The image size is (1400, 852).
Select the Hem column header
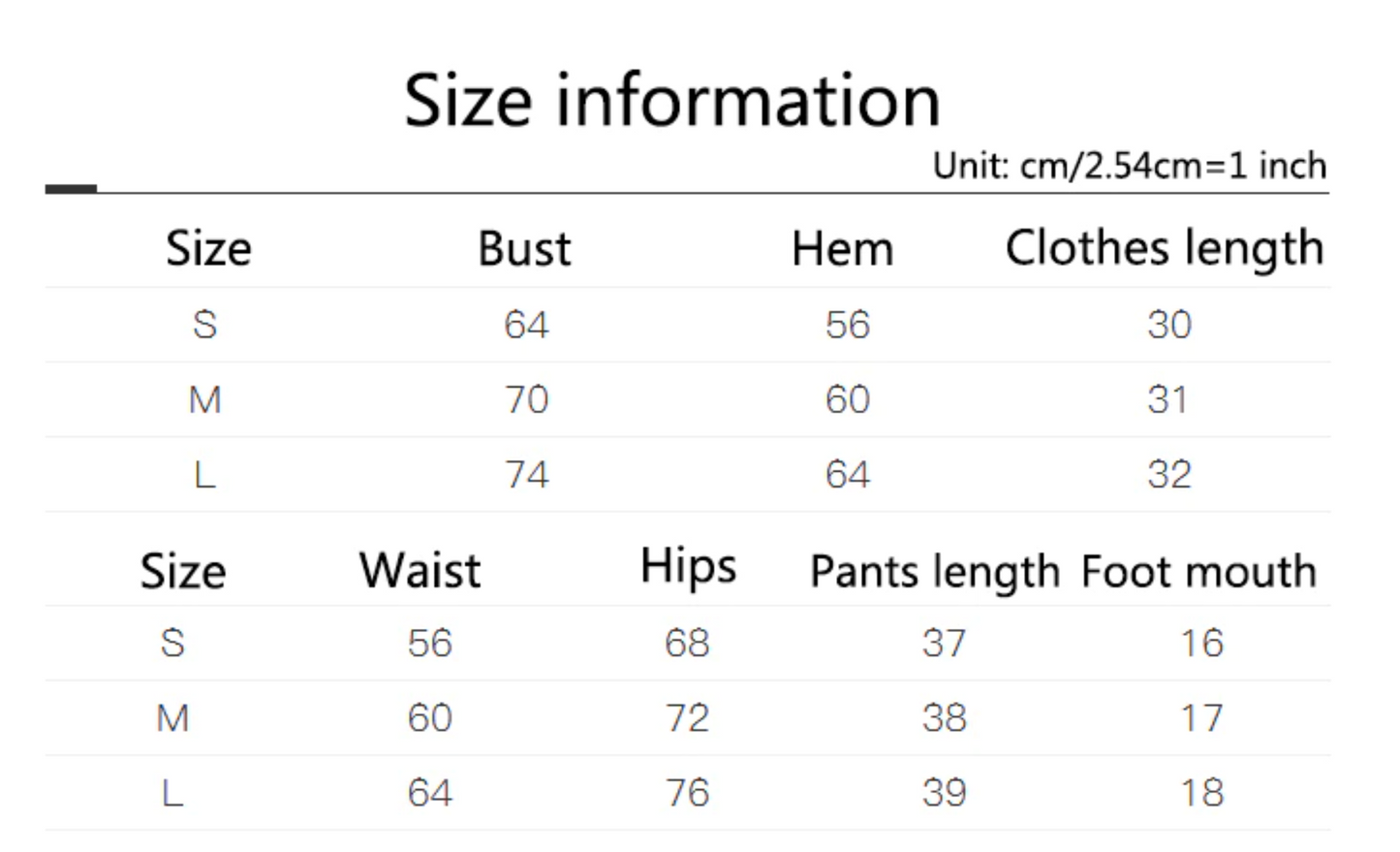coord(842,249)
